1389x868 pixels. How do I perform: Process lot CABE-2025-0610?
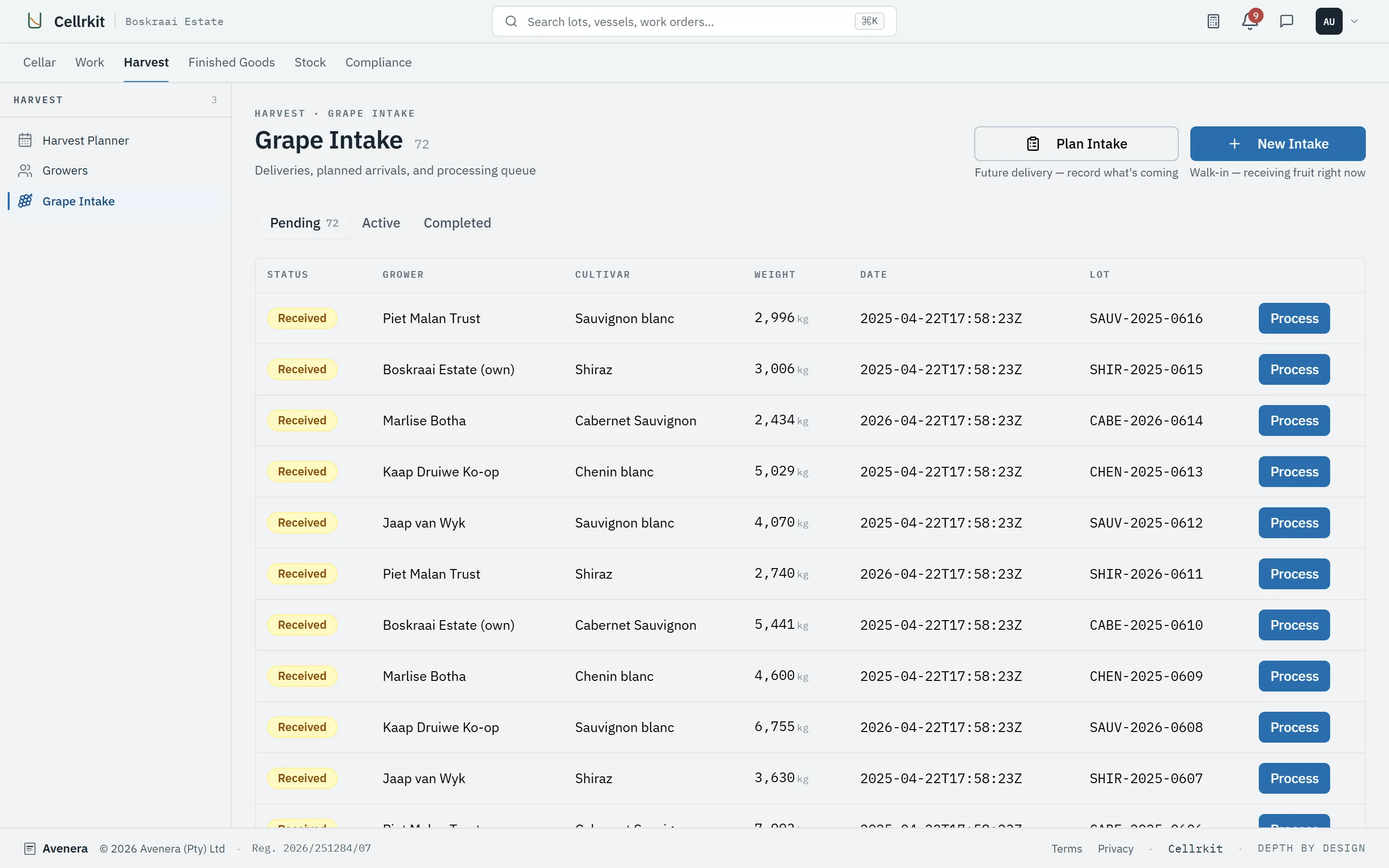(x=1294, y=624)
